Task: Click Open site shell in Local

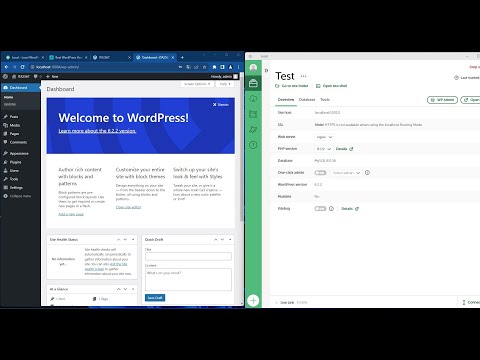Action: [x=331, y=86]
